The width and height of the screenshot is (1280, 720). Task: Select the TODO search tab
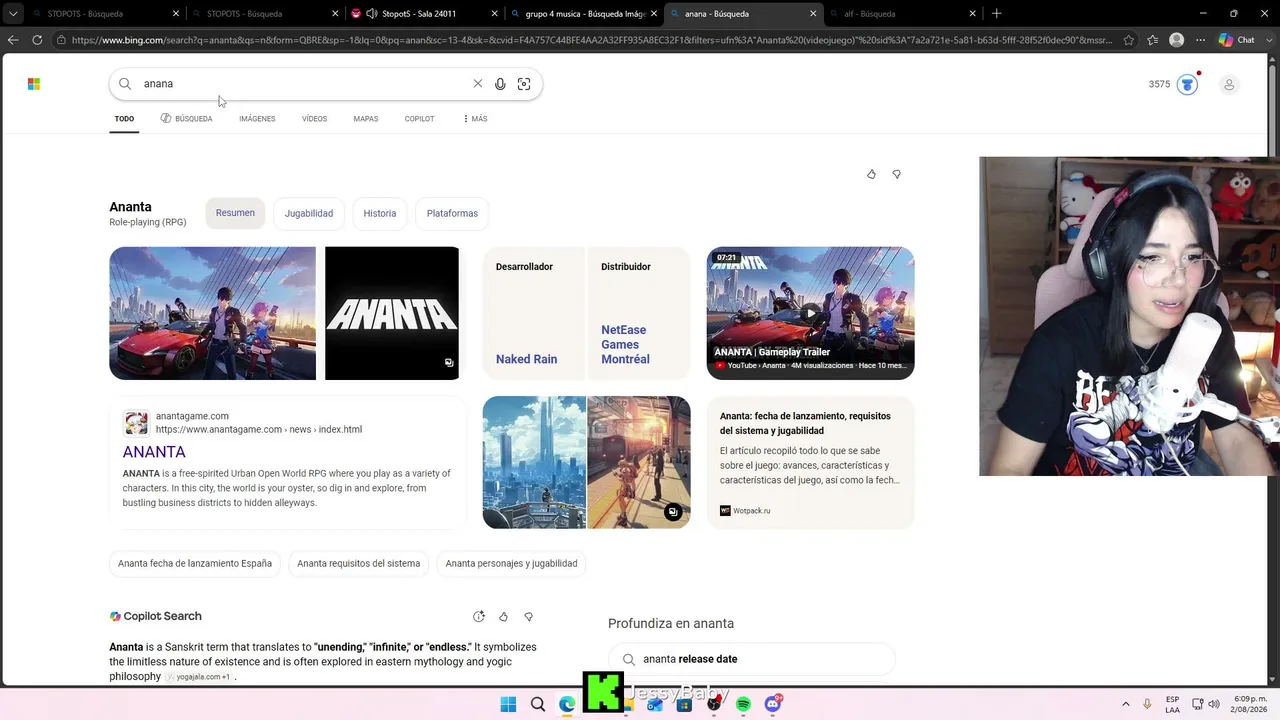124,119
